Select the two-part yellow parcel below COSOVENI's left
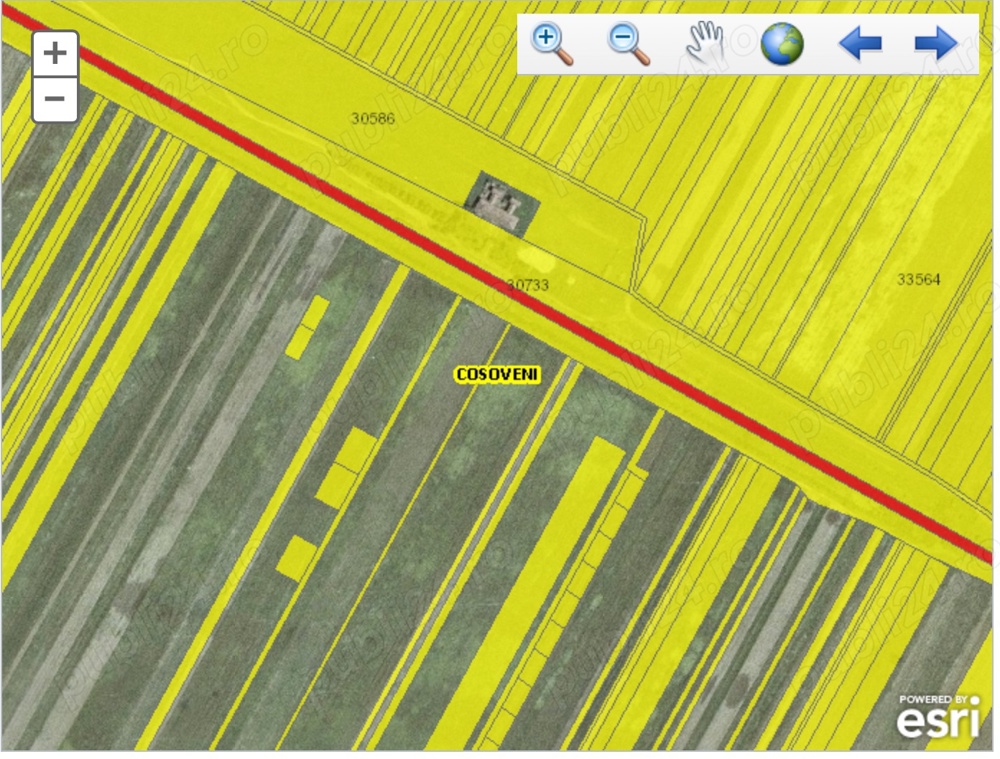The width and height of the screenshot is (1000, 759). pos(345,468)
